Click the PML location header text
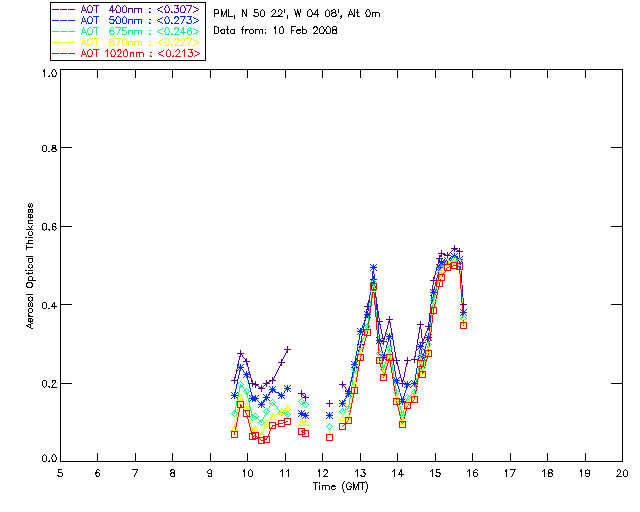 [x=297, y=14]
